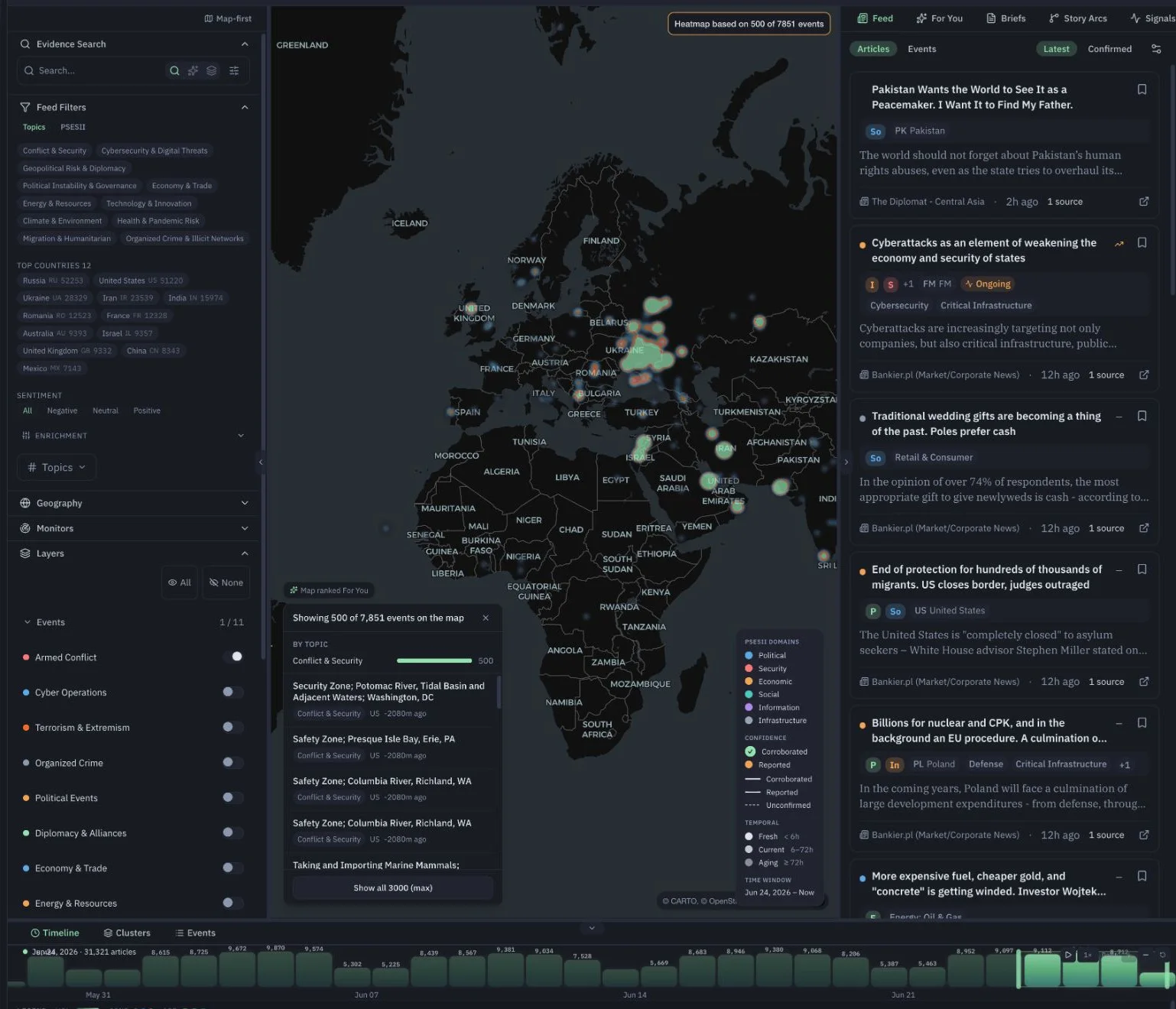Enable Energy & Resources layer toggle

point(233,903)
